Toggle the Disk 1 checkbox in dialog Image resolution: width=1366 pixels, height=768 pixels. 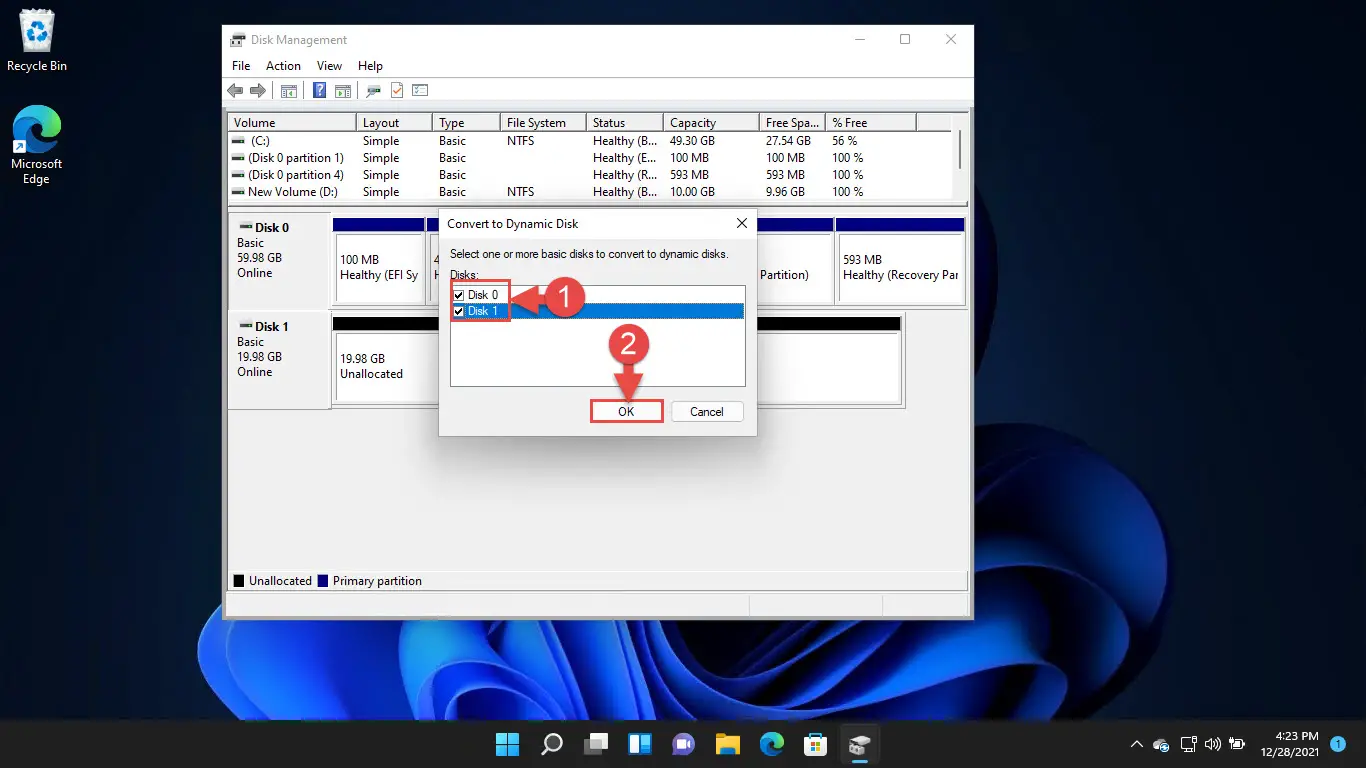(x=459, y=311)
